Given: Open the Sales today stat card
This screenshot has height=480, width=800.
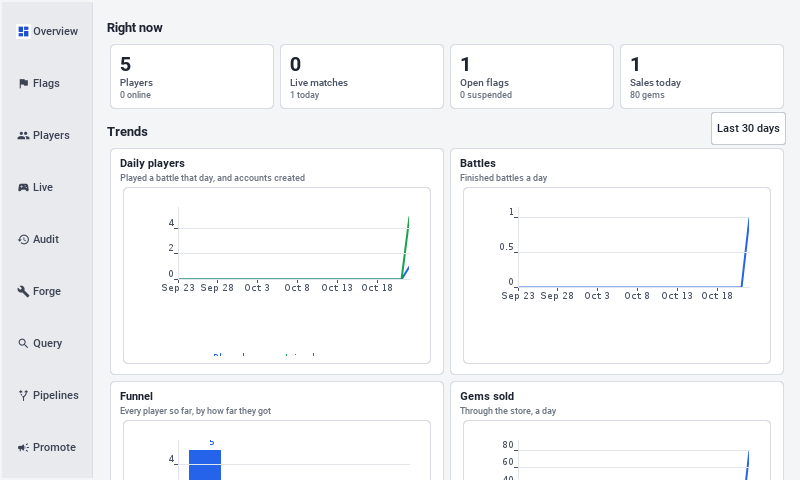Looking at the screenshot, I should [x=702, y=77].
